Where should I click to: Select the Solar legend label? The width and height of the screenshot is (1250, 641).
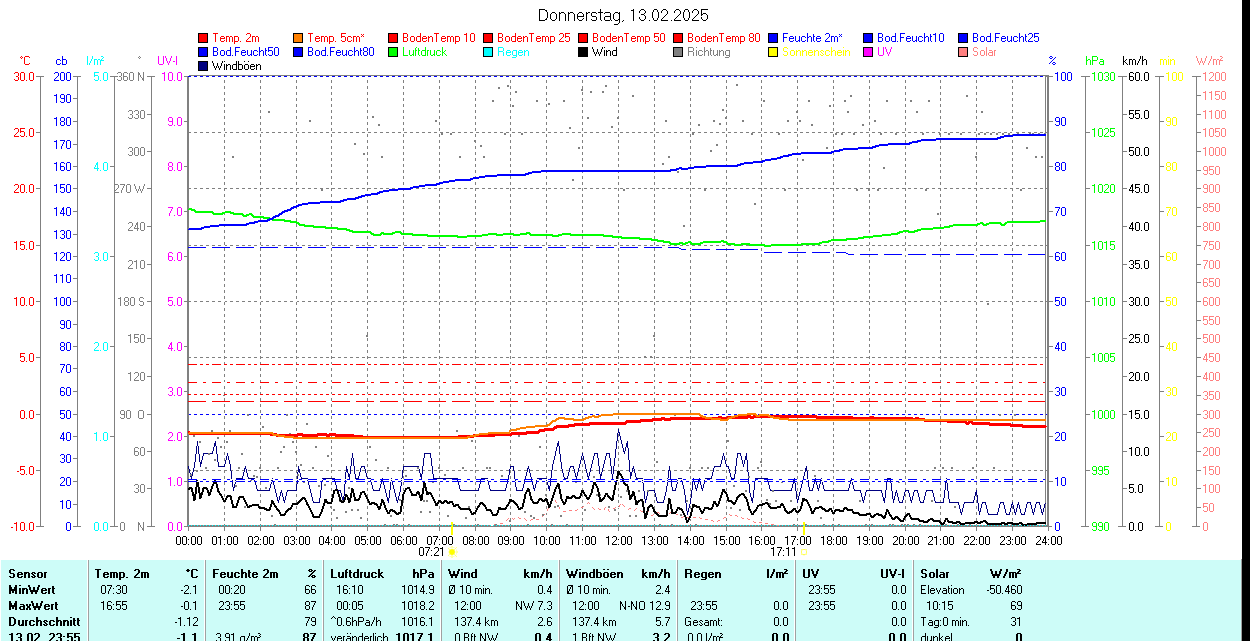984,52
